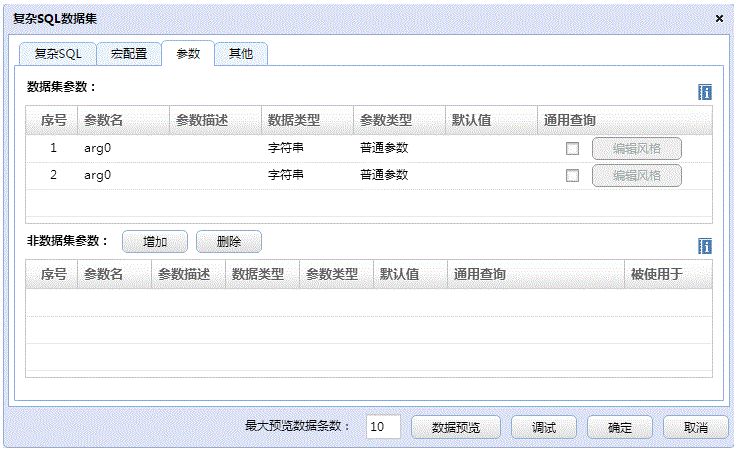
Task: Click 序号 cell 1 in the 数据集参数 table
Action: tap(53, 148)
